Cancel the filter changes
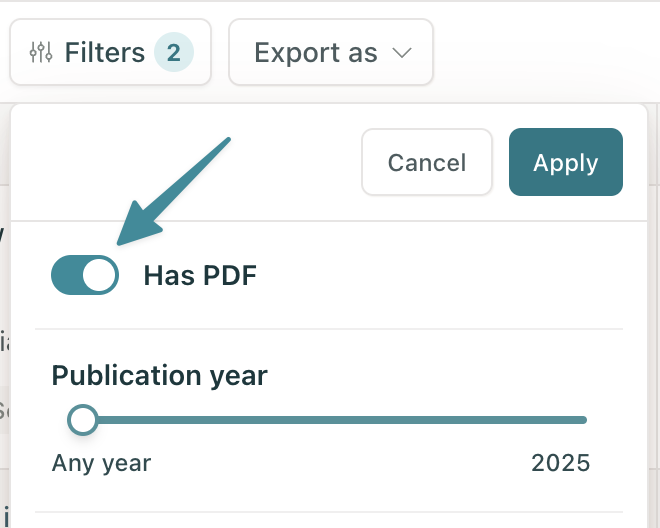Viewport: 660px width, 528px height. [427, 162]
